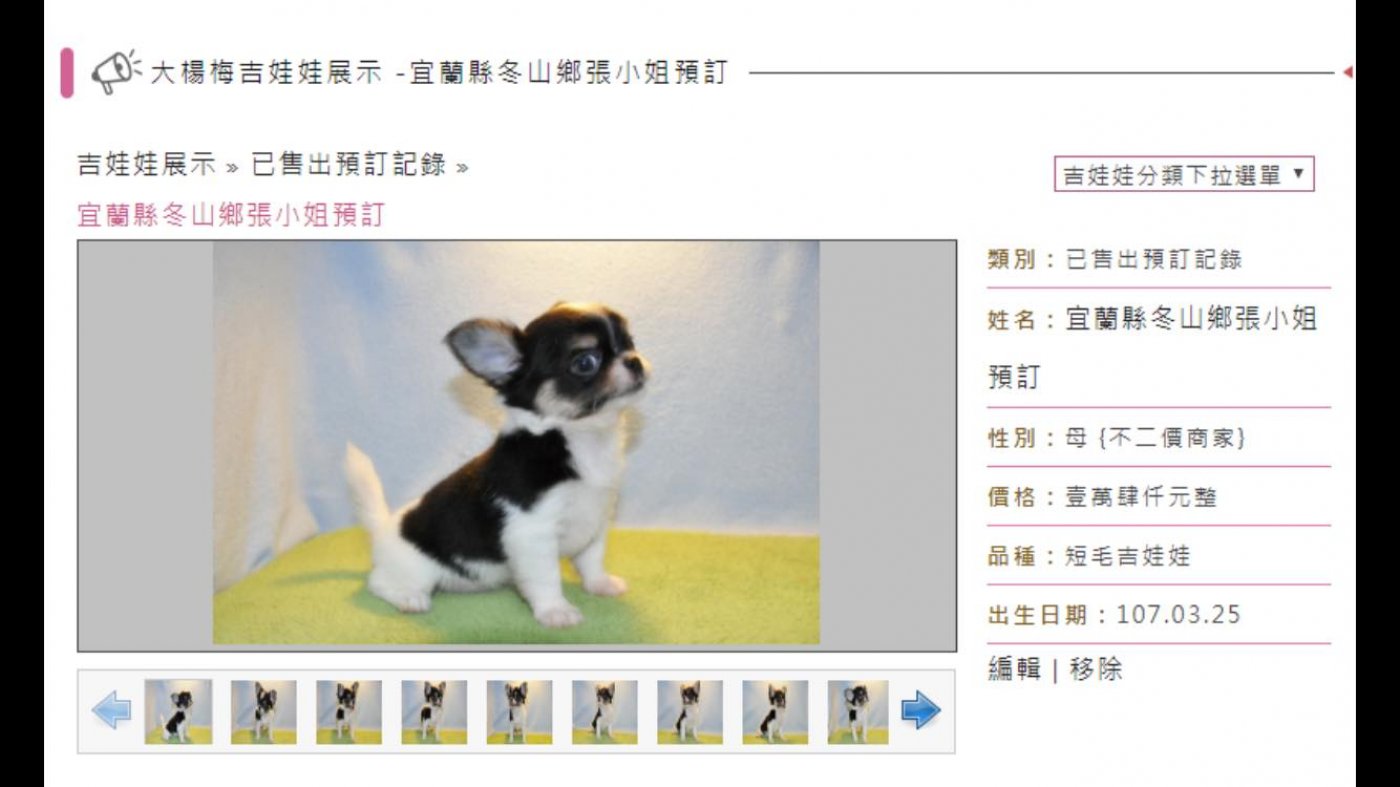Click the 已售出預訂記錄 breadcrumb link
1400x787 pixels.
tap(348, 165)
